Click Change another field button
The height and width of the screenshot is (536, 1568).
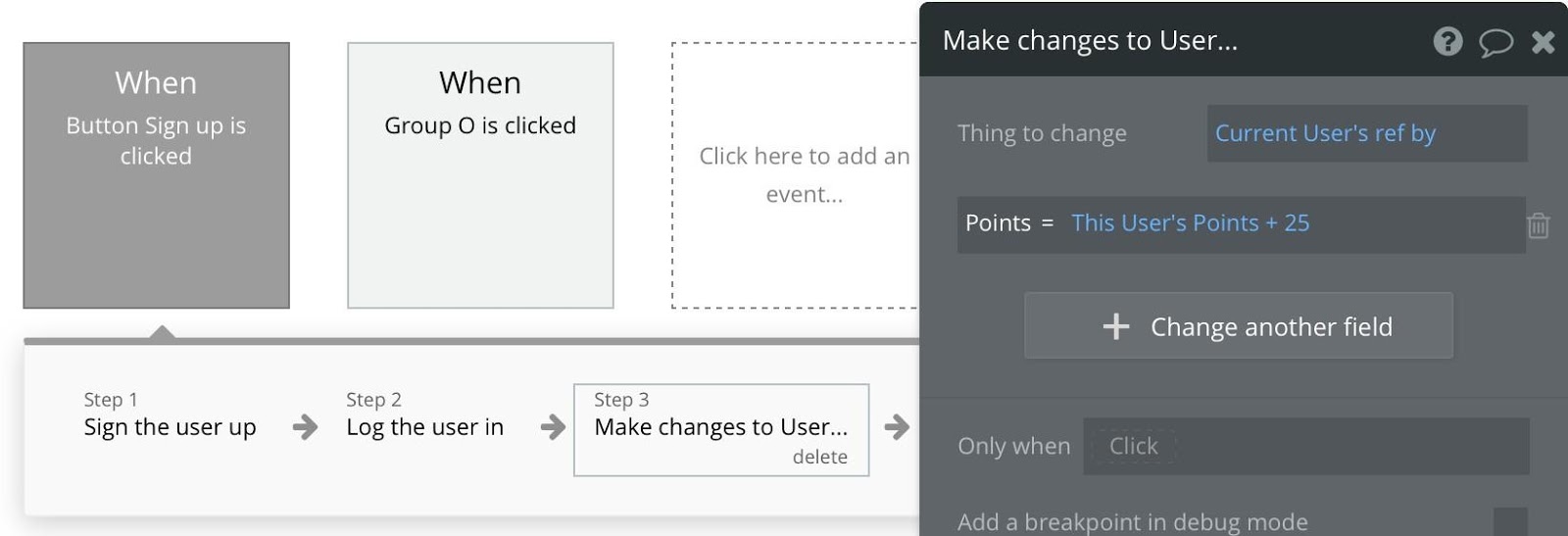(x=1239, y=325)
